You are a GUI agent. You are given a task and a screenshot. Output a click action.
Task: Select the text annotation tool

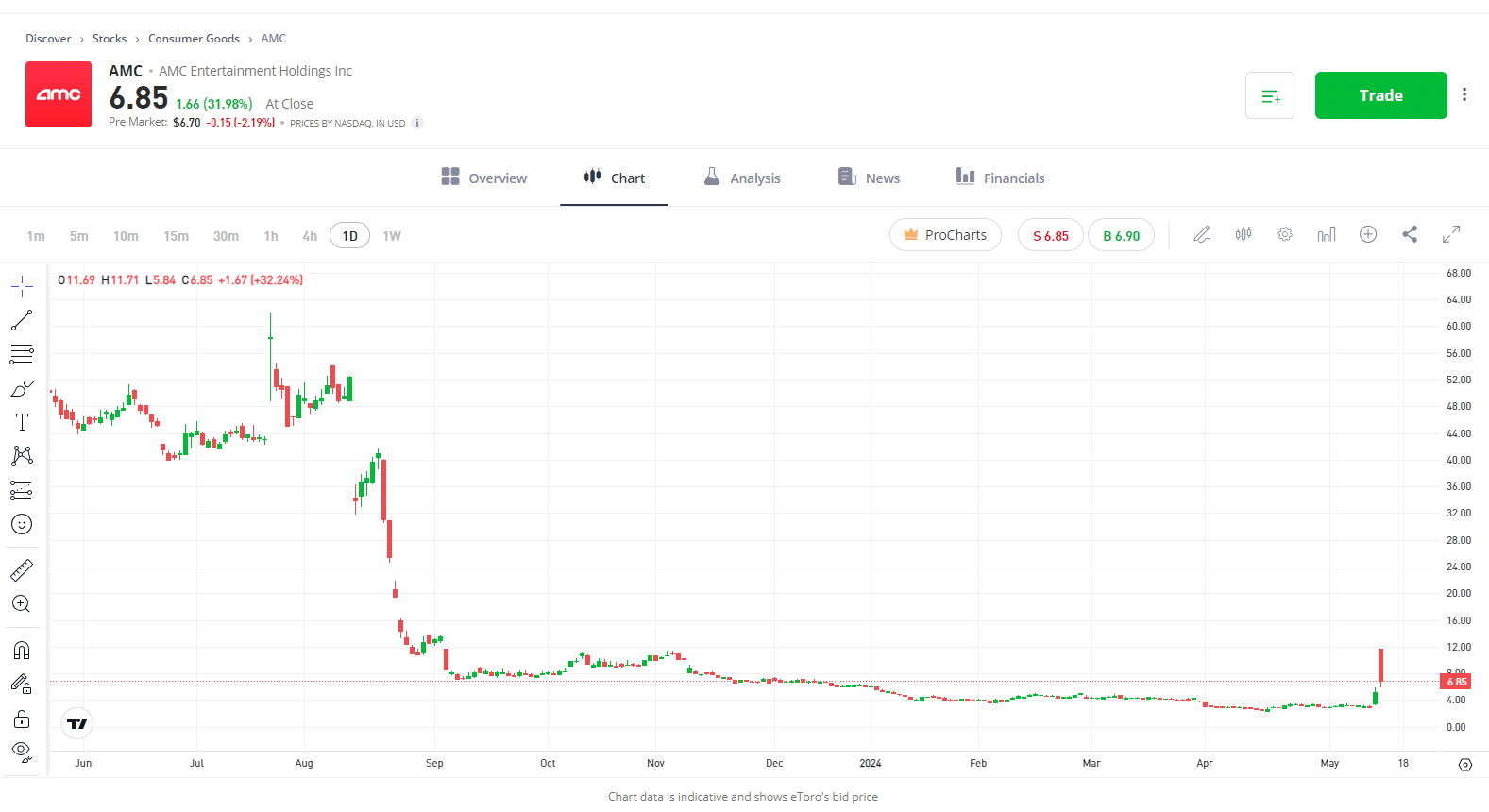(22, 422)
